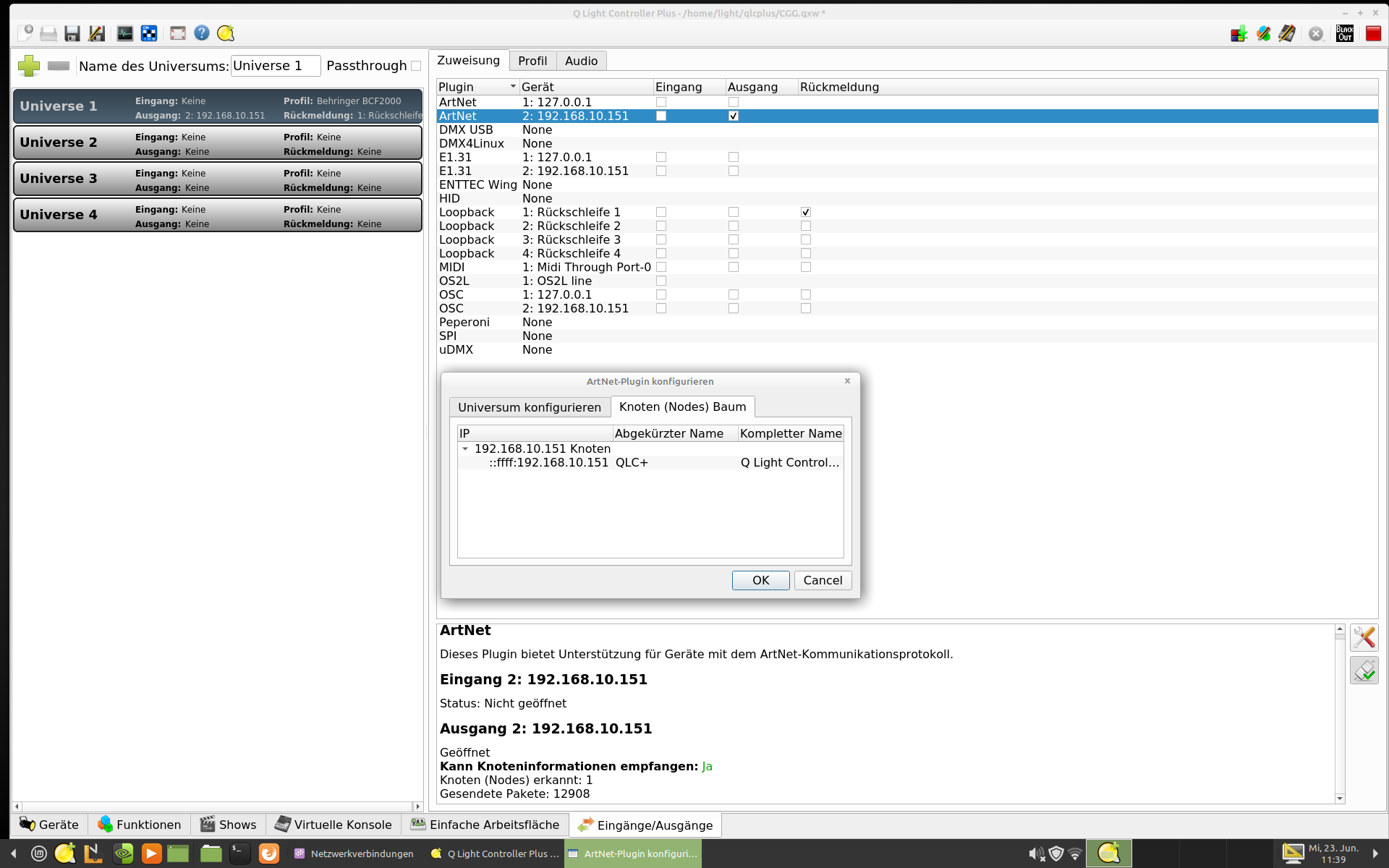Image resolution: width=1389 pixels, height=868 pixels.
Task: Select Universe 2 in the list
Action: (218, 142)
